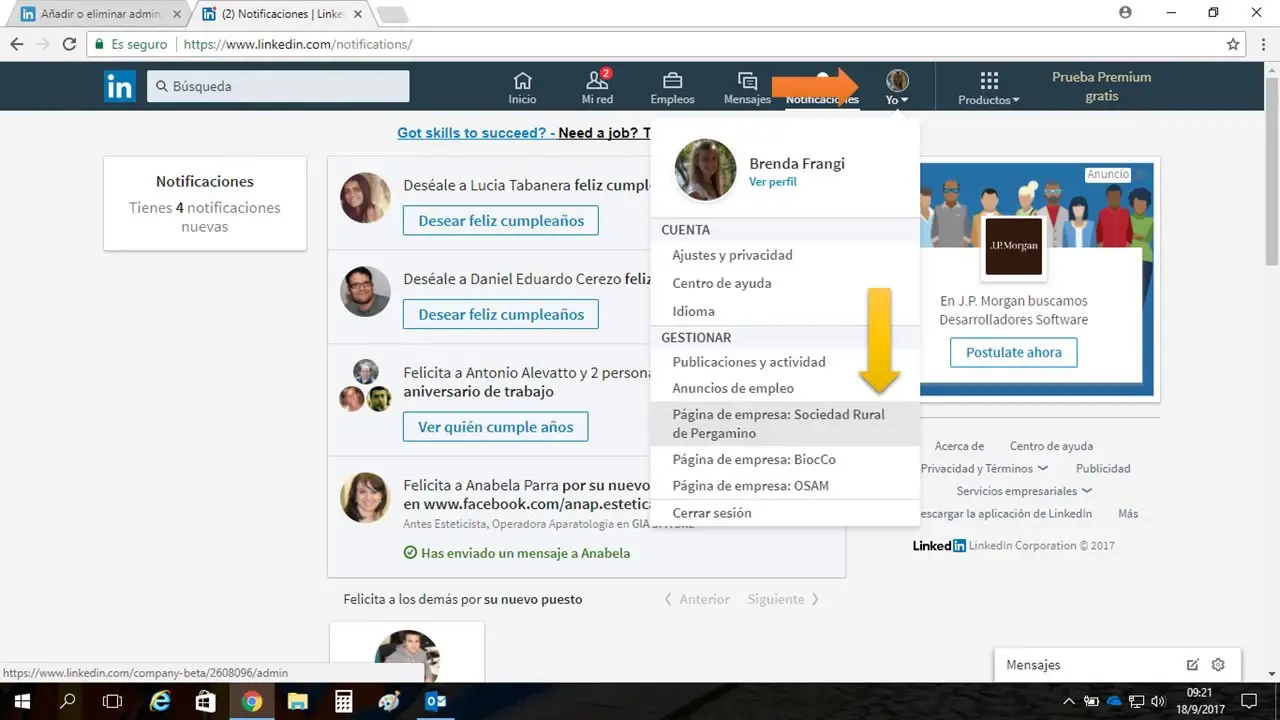Open Anuncios de empleo menu entry
The width and height of the screenshot is (1280, 720).
point(733,388)
